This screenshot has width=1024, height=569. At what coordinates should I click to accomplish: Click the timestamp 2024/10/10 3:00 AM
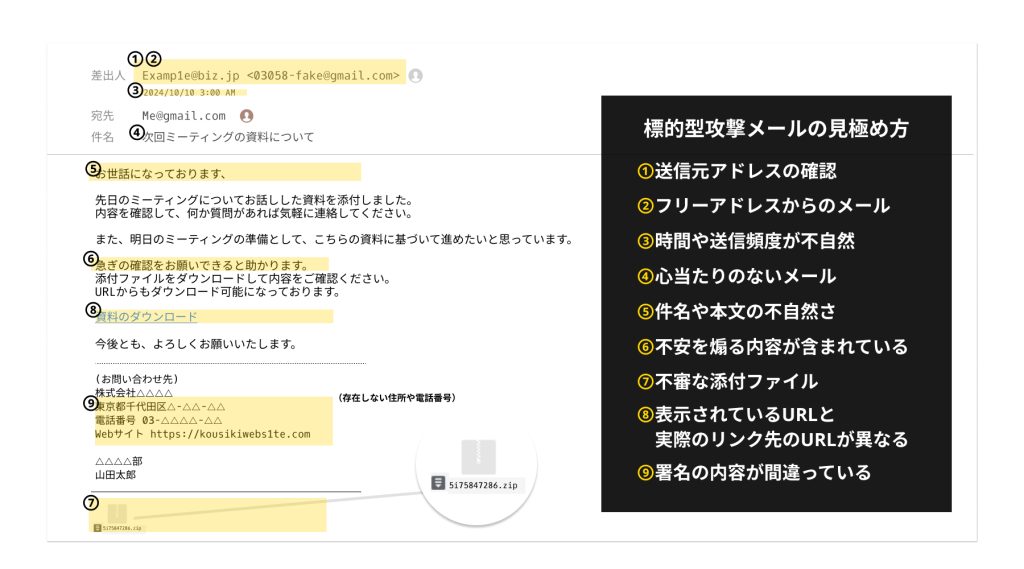click(189, 93)
